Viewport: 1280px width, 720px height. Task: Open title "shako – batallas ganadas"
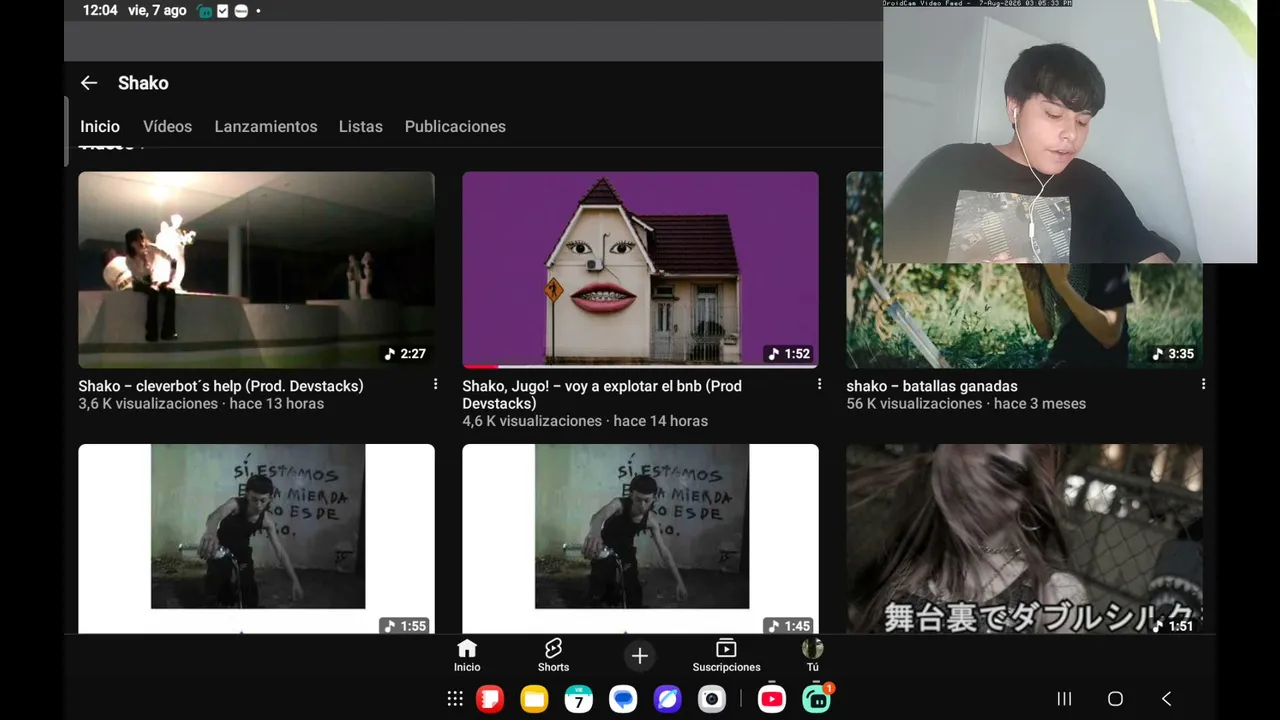932,386
